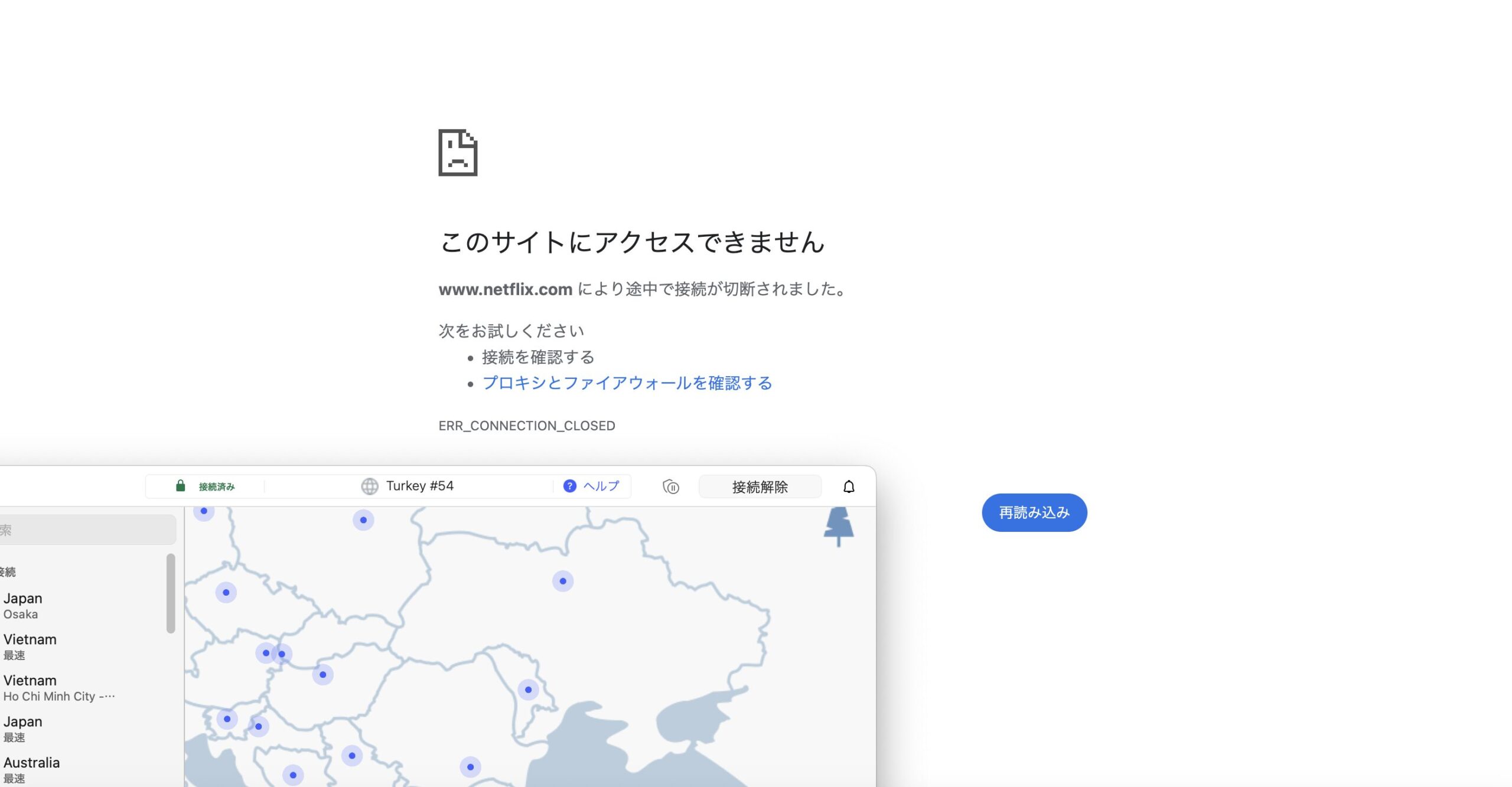Select the Japan 最速 entry
1512x787 pixels.
pos(83,729)
